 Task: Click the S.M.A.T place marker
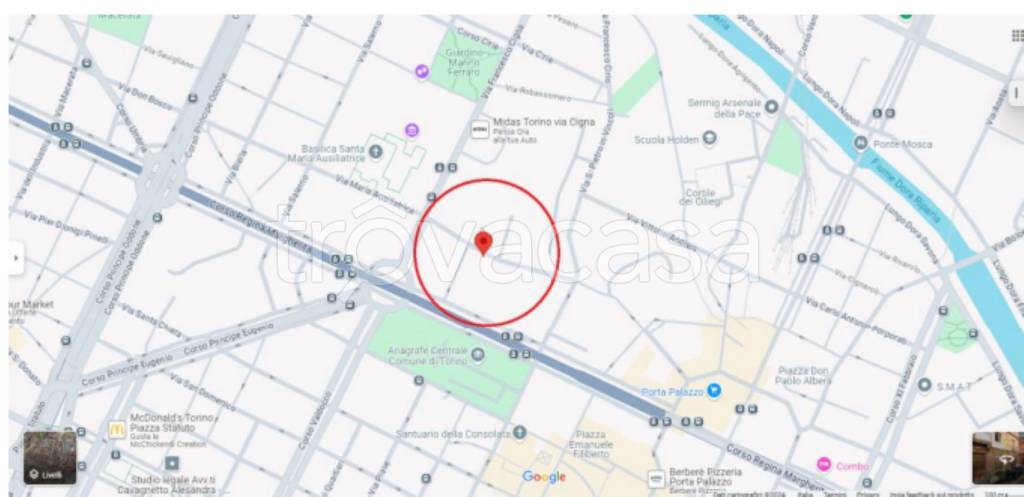(x=924, y=385)
